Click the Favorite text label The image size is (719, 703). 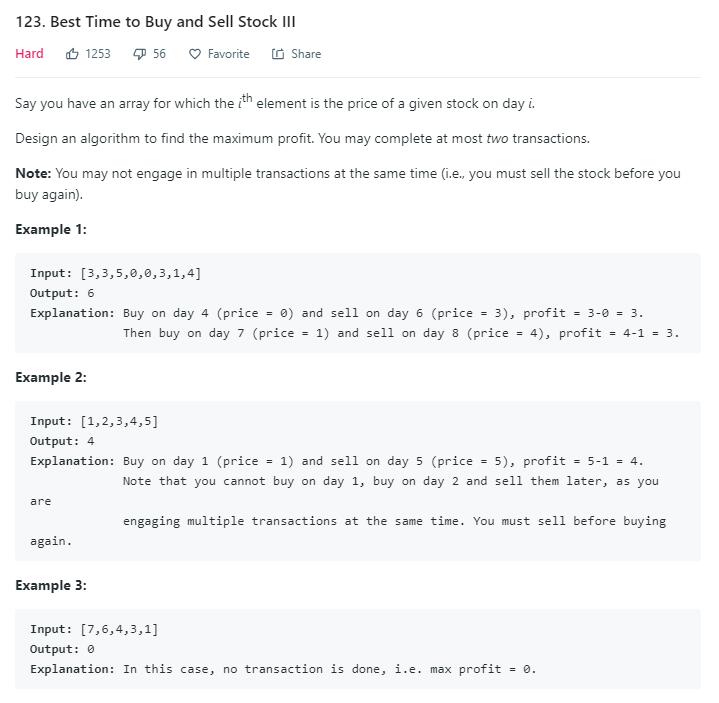(x=229, y=54)
